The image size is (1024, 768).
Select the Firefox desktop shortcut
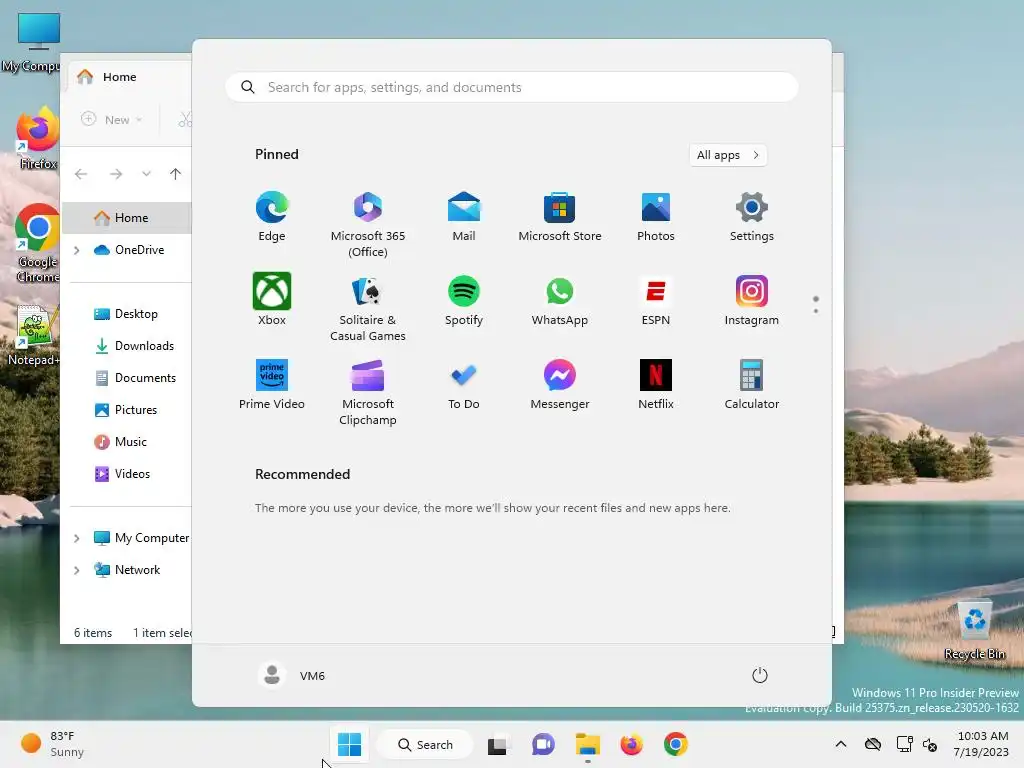pos(38,139)
